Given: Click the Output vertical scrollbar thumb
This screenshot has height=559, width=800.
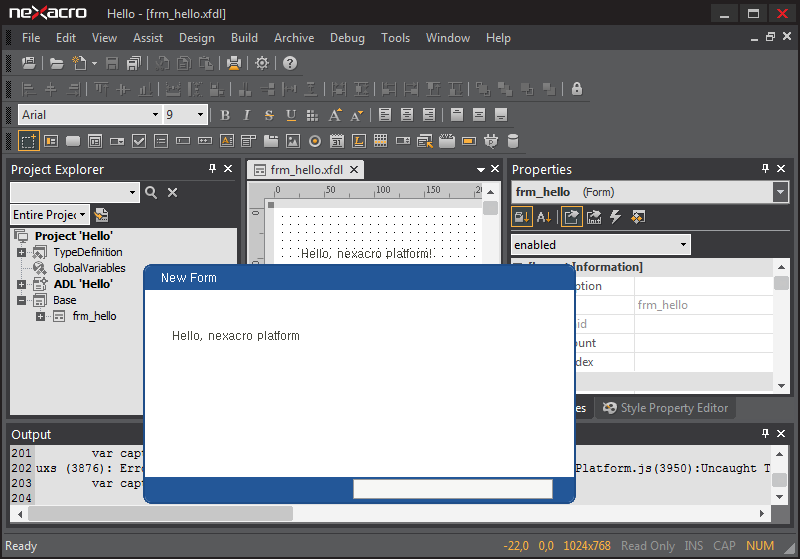Looking at the screenshot, I should click(779, 480).
